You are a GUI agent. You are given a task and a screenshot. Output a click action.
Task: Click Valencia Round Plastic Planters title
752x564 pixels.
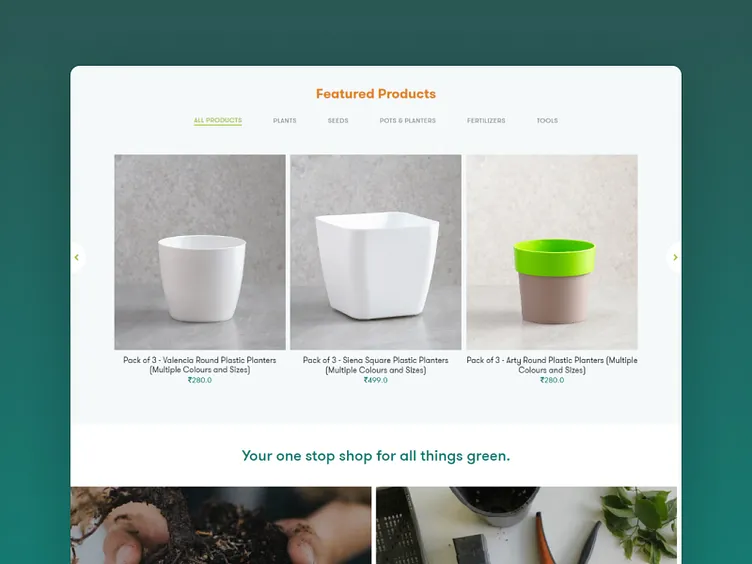(x=200, y=365)
